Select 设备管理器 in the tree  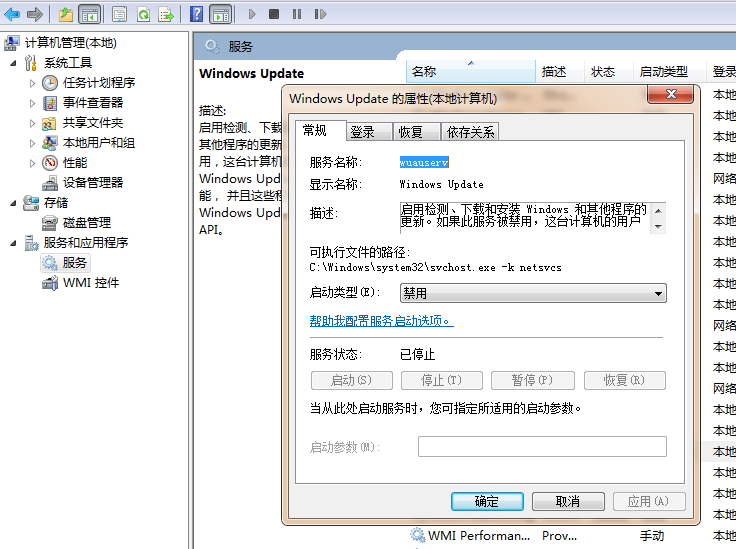point(93,183)
